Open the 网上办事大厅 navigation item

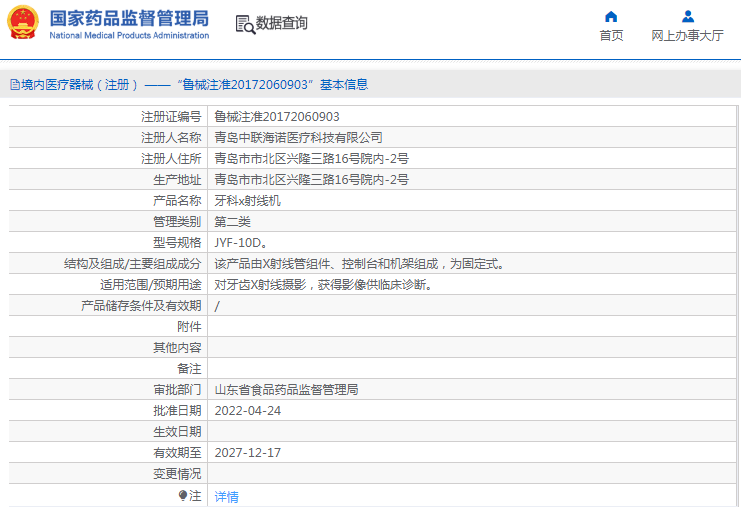(687, 35)
